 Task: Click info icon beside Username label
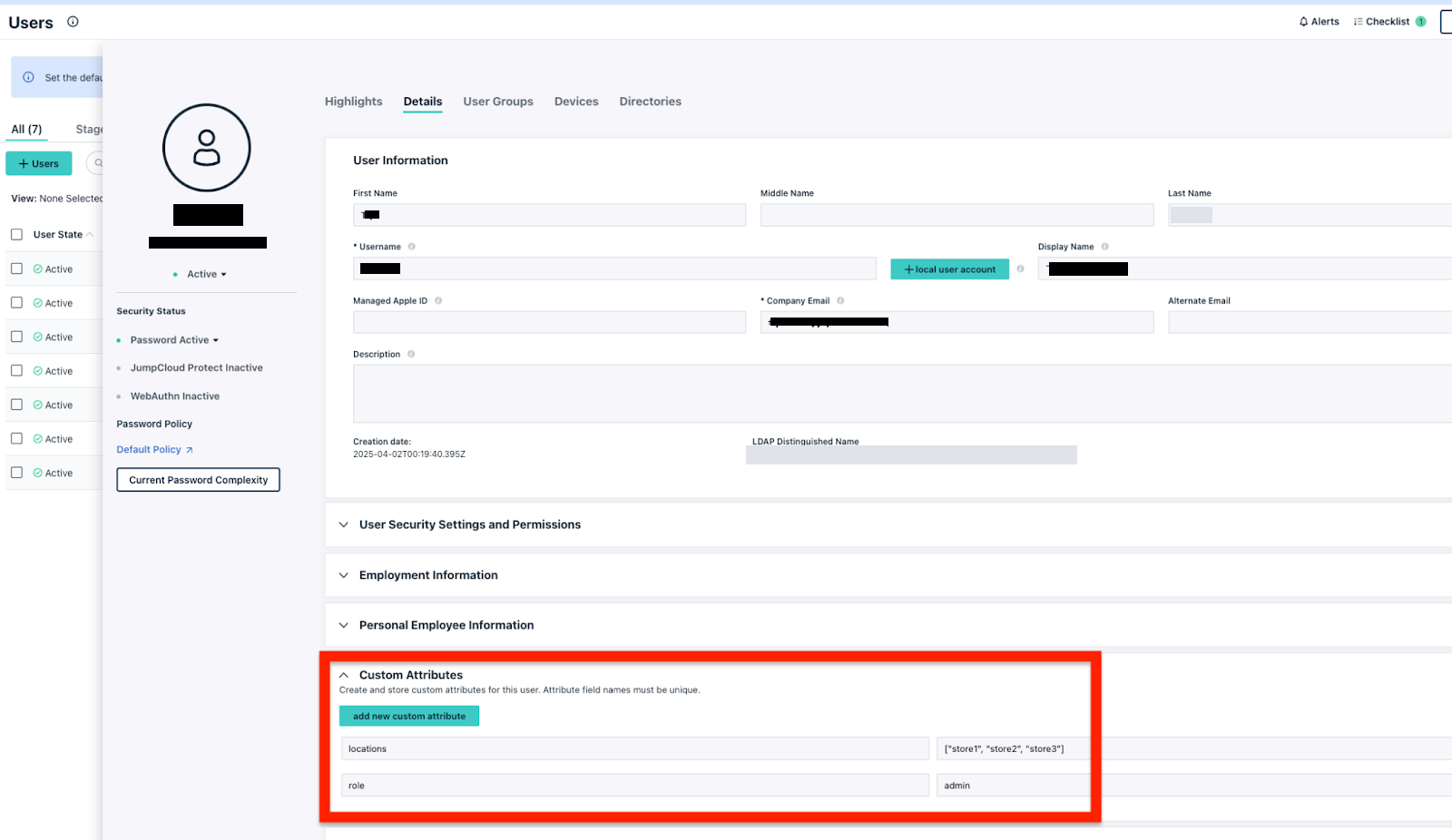[412, 247]
